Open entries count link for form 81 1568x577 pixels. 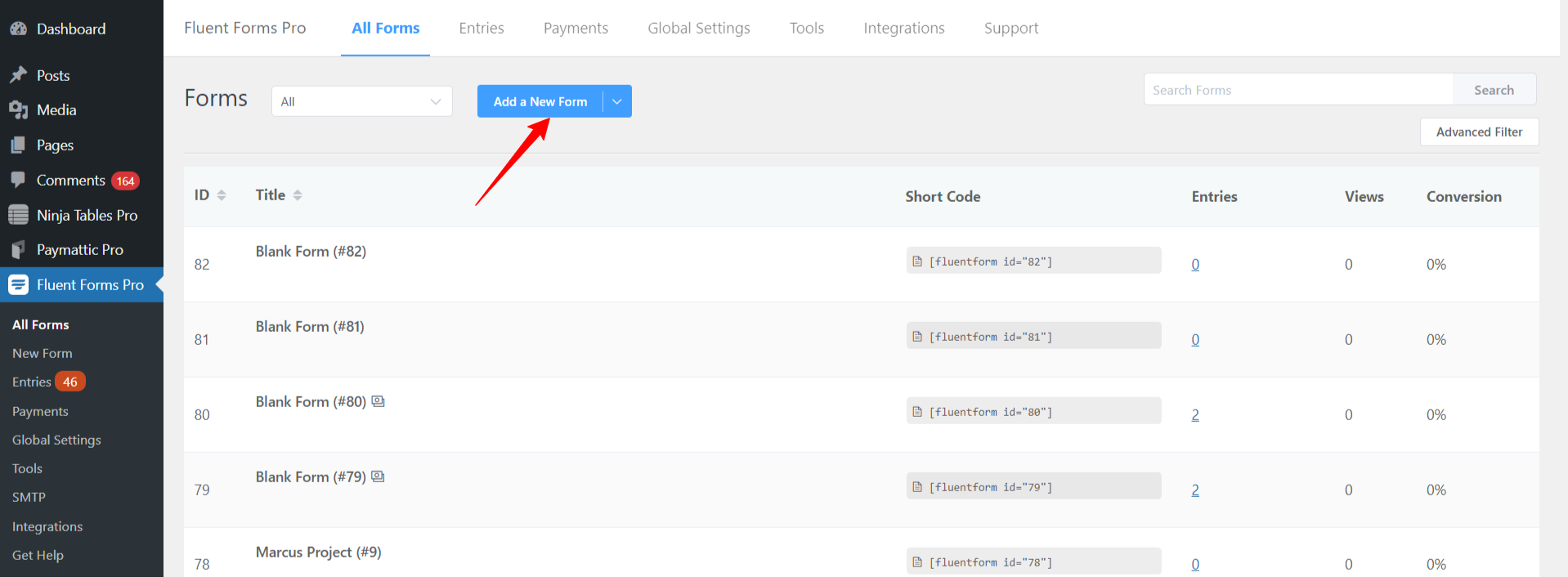click(1195, 339)
